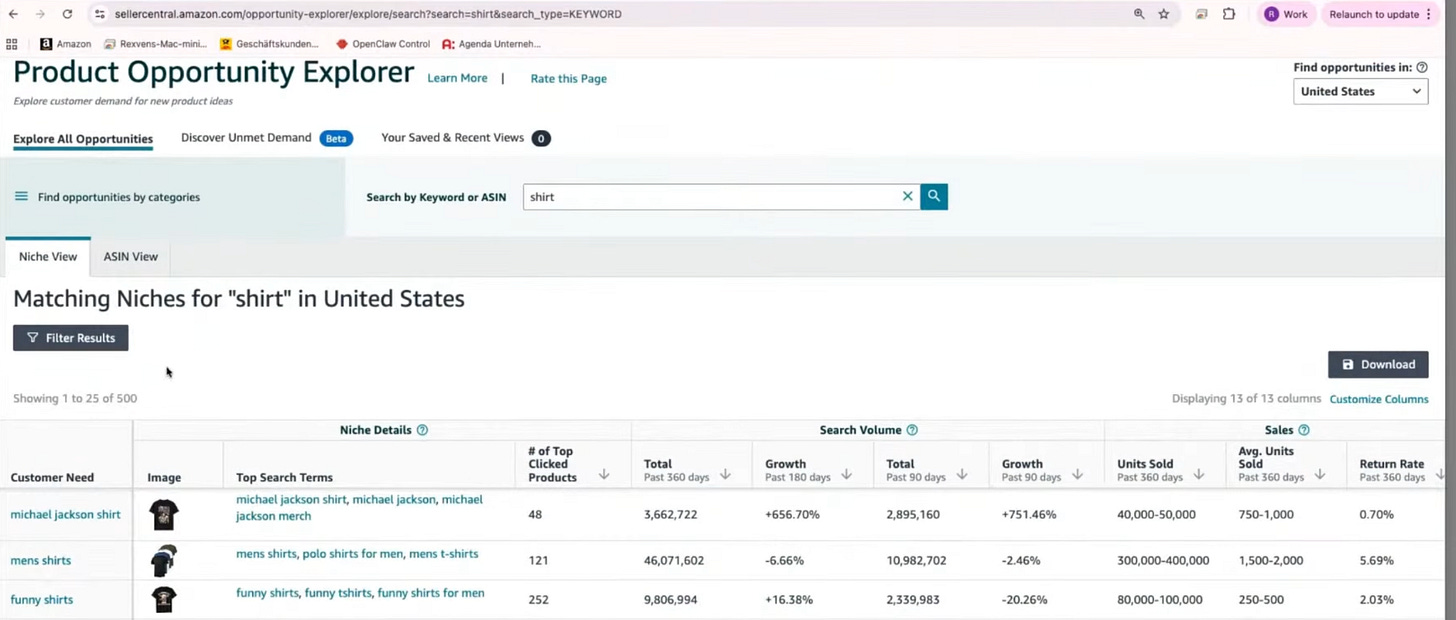This screenshot has height=620, width=1456.
Task: Reload the page in the browser
Action: pos(67,14)
